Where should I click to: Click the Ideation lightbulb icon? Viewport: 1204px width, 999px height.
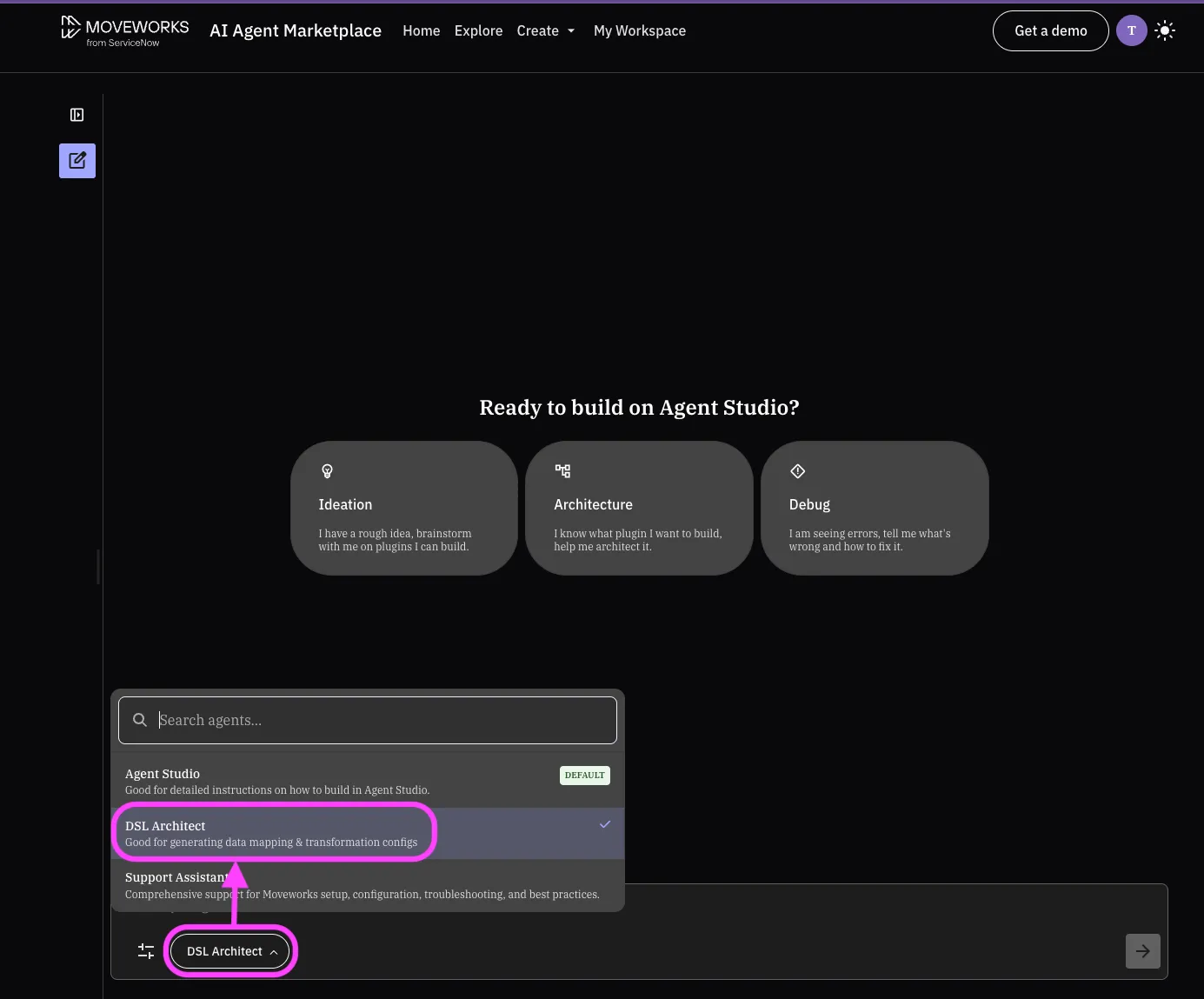click(x=328, y=471)
